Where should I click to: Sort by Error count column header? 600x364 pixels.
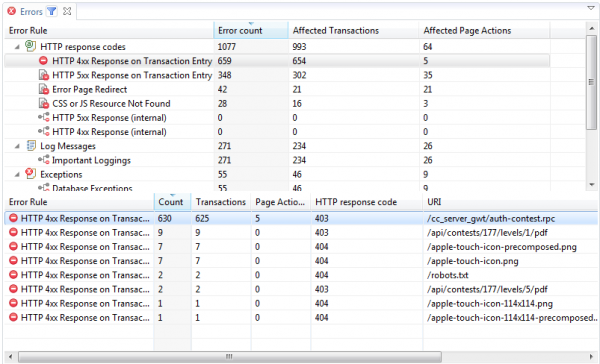pos(251,31)
